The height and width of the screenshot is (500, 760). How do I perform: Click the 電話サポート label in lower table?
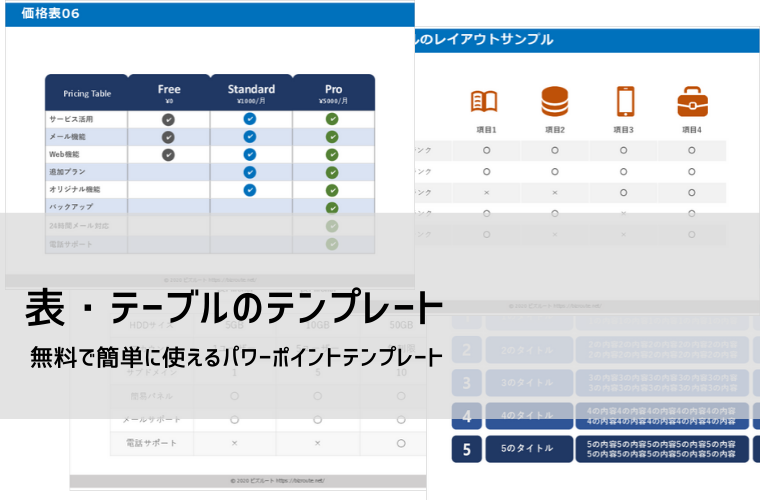click(152, 443)
